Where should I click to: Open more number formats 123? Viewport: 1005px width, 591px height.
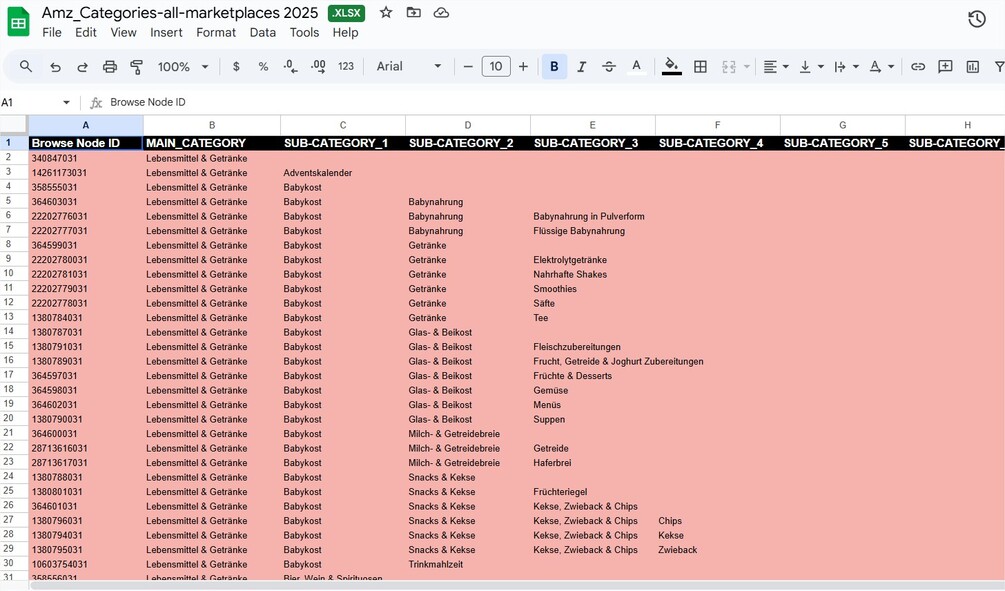(345, 66)
